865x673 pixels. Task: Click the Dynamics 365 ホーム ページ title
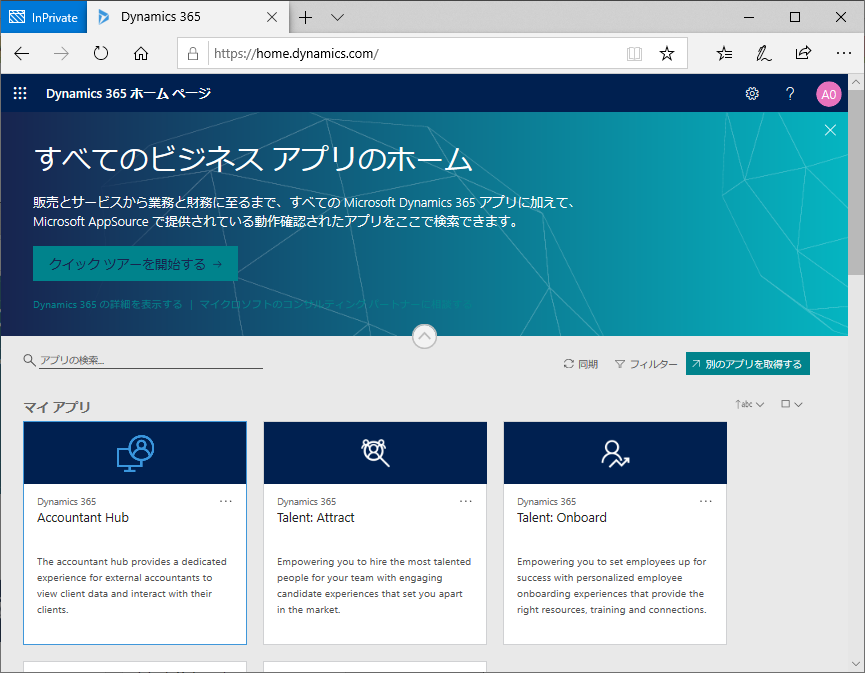129,94
